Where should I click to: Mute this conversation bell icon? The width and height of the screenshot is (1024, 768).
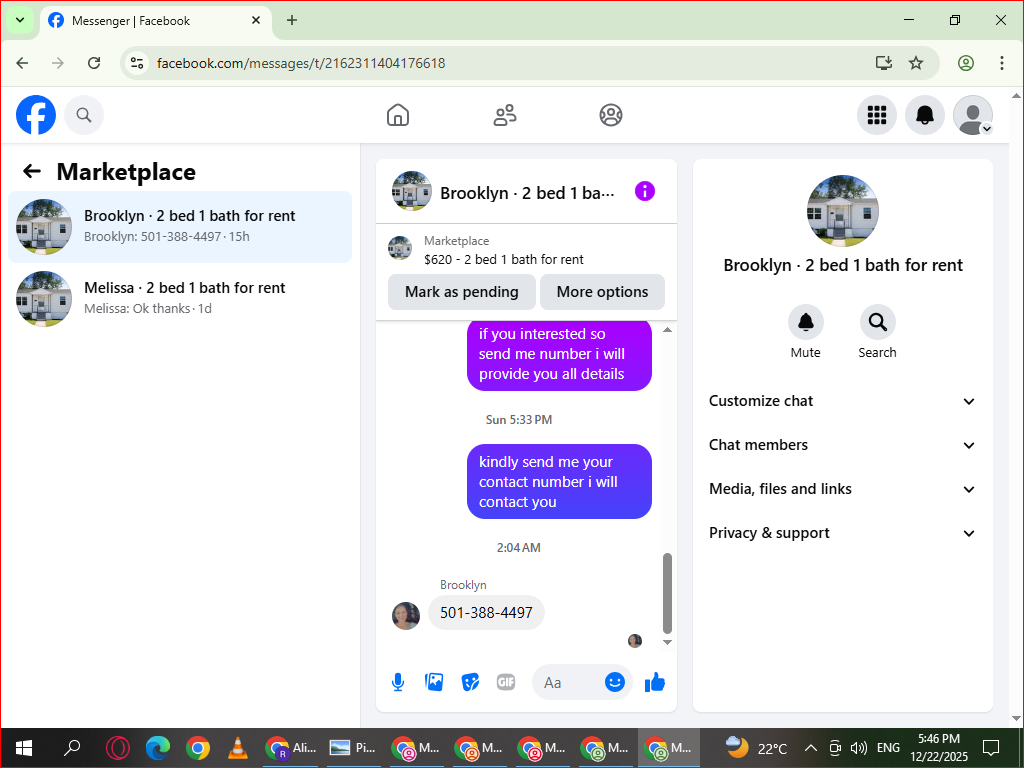pyautogui.click(x=806, y=322)
